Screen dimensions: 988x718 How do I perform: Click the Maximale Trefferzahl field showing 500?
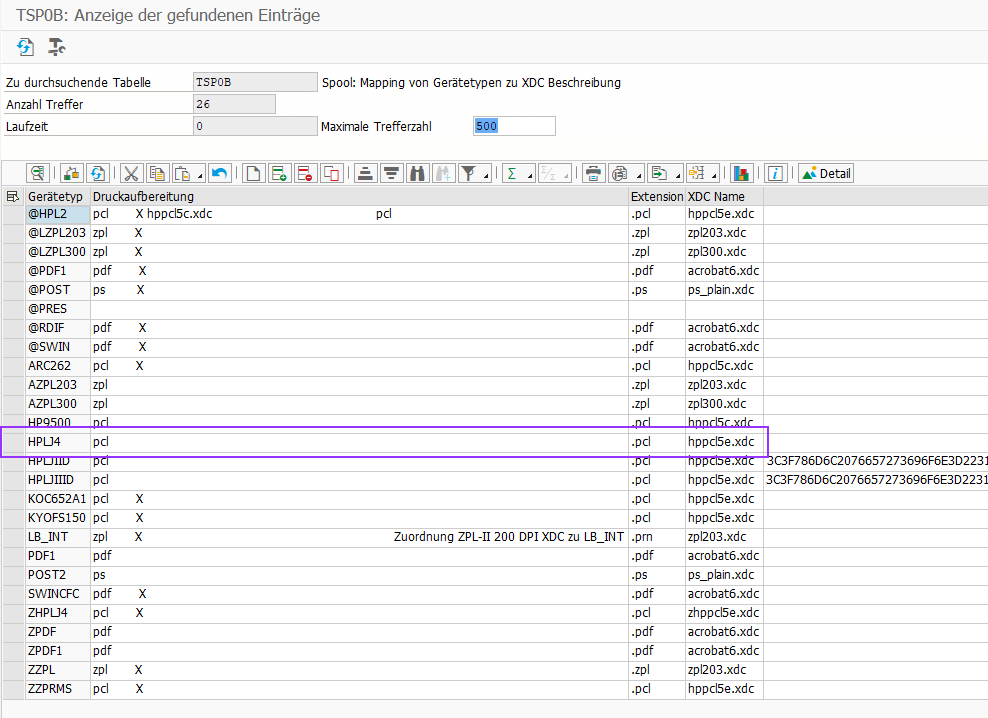(514, 126)
